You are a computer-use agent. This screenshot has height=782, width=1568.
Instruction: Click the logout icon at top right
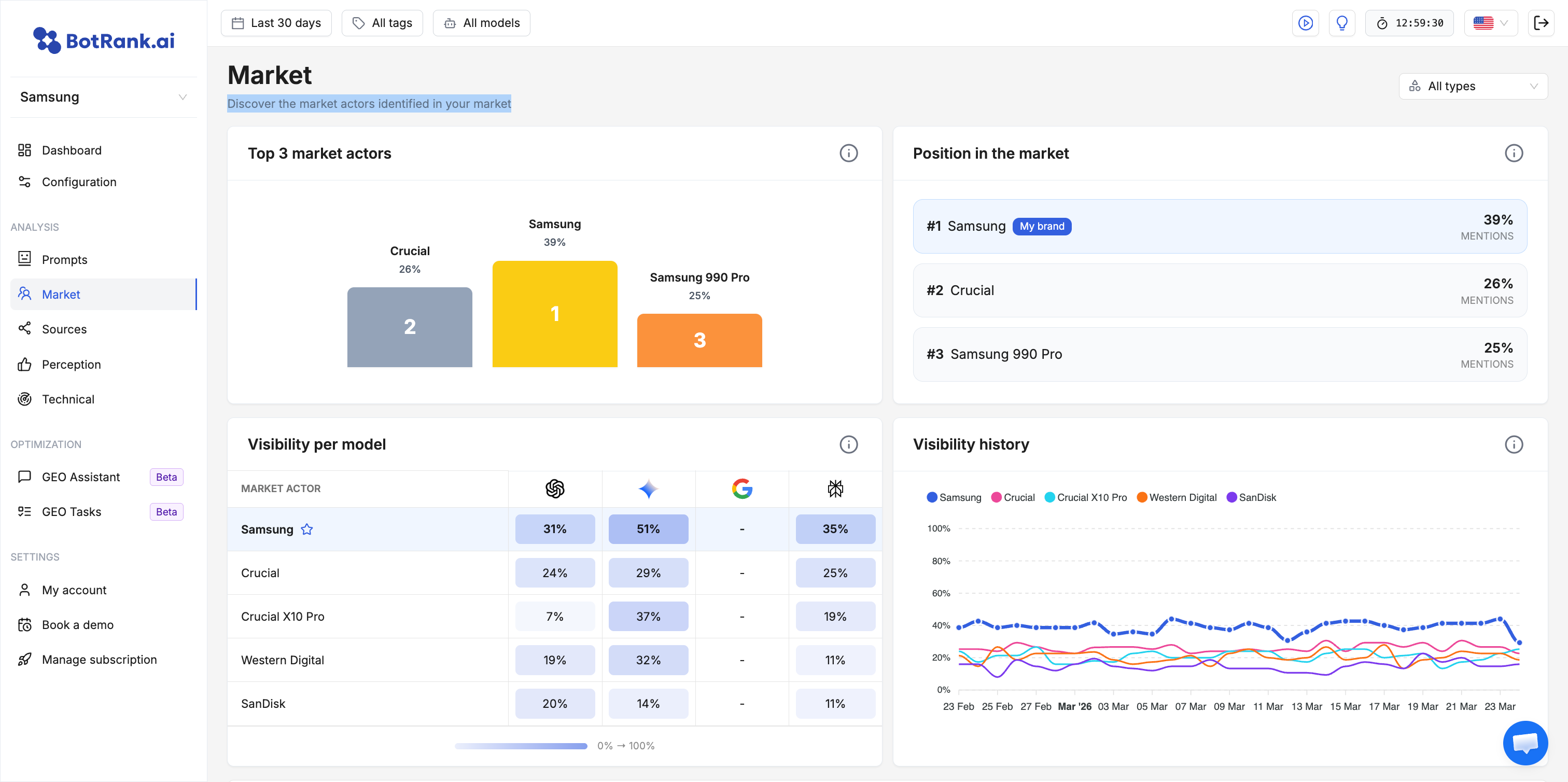[x=1541, y=23]
